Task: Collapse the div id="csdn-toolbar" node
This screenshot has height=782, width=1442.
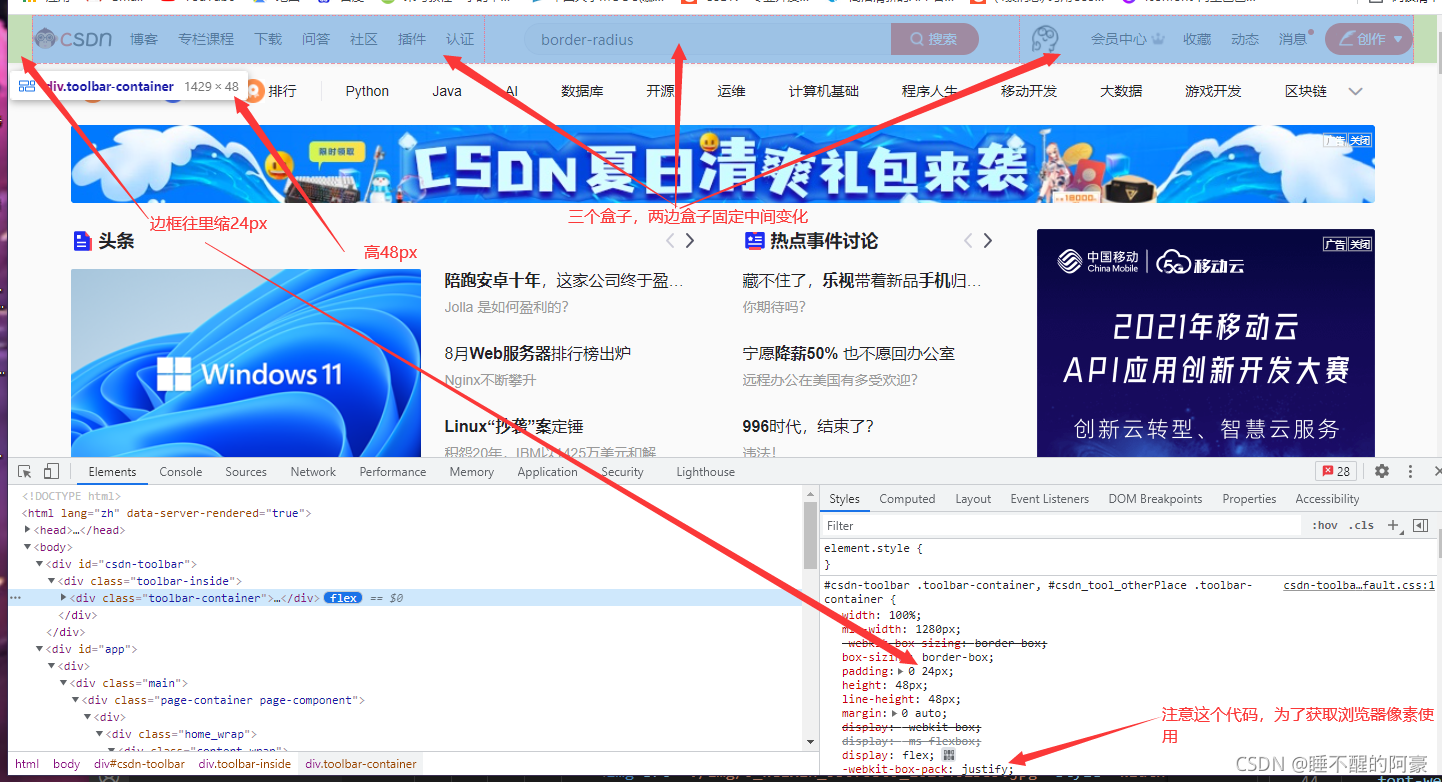Action: [x=40, y=564]
